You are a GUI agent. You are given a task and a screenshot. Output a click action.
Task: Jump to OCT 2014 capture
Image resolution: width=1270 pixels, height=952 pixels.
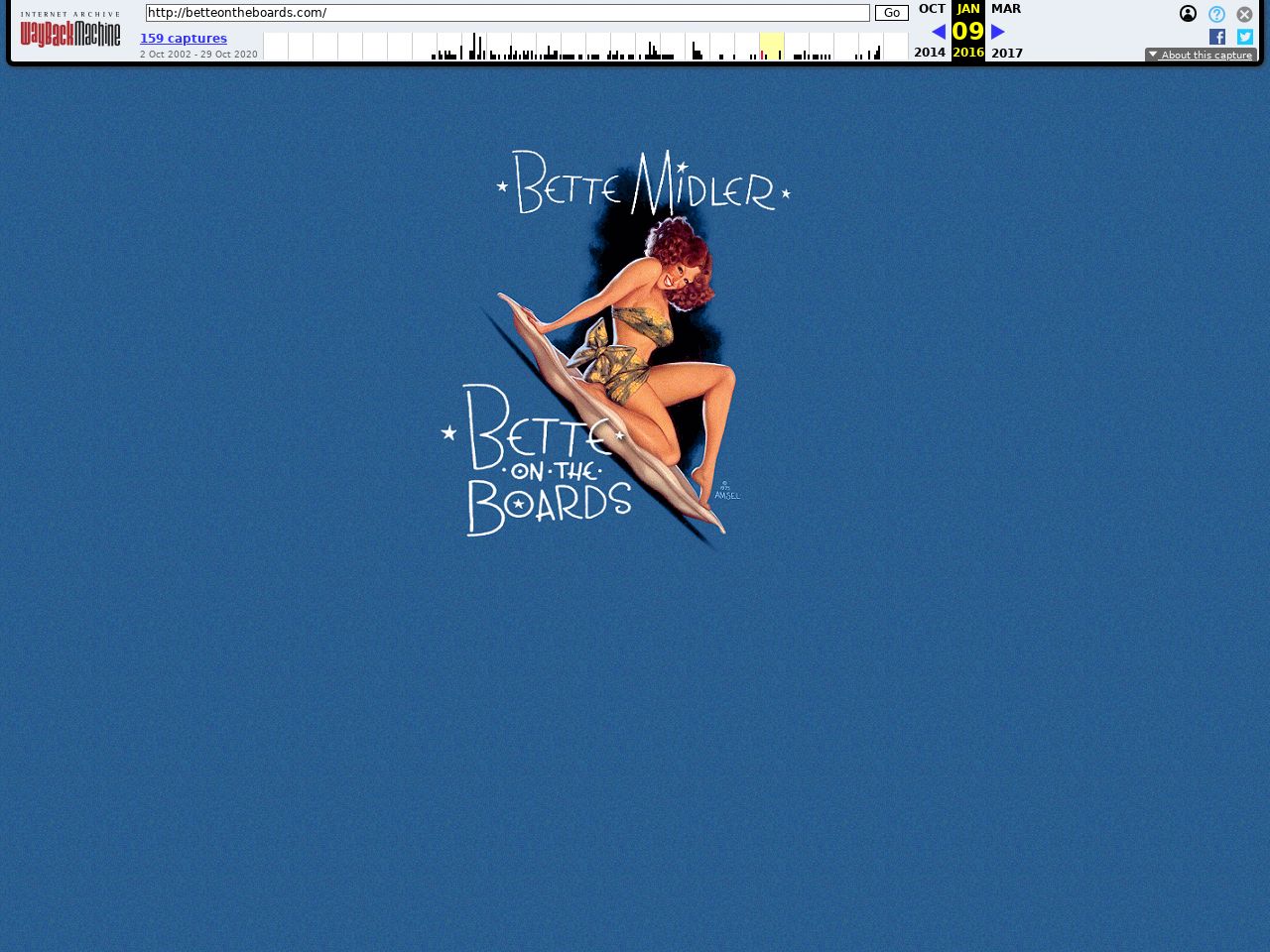point(931,9)
